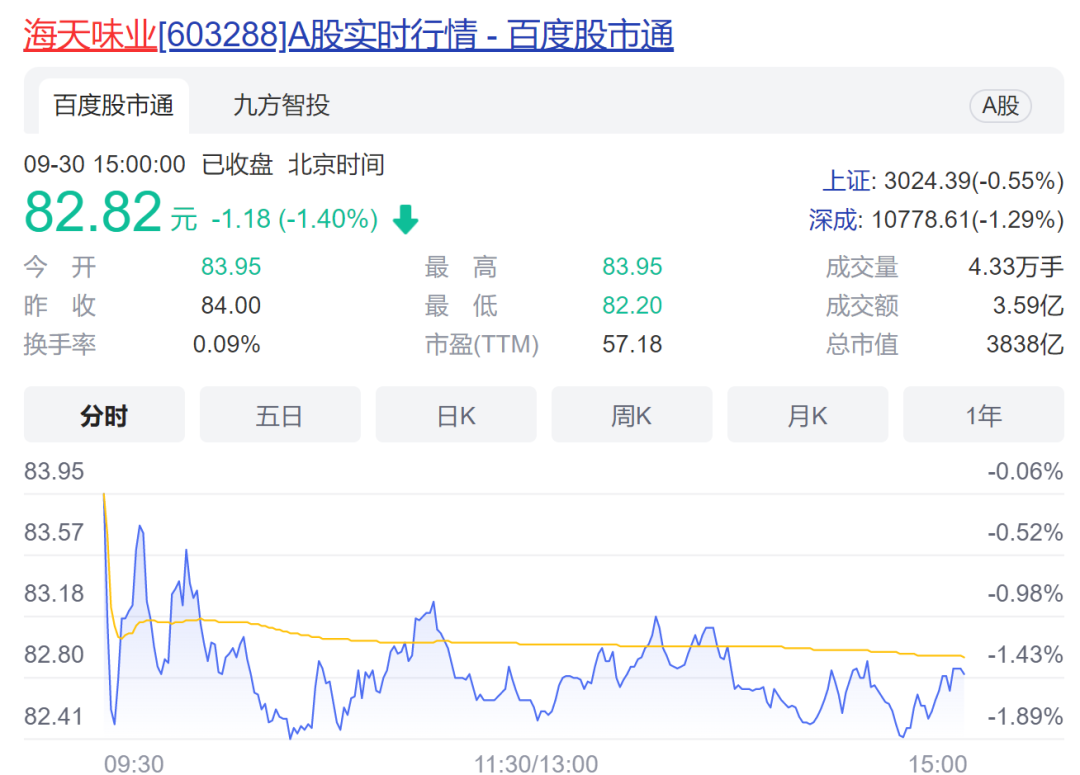Screen dimensions: 1080x775
Task: Show the 月K candlestick chart
Action: tap(807, 415)
